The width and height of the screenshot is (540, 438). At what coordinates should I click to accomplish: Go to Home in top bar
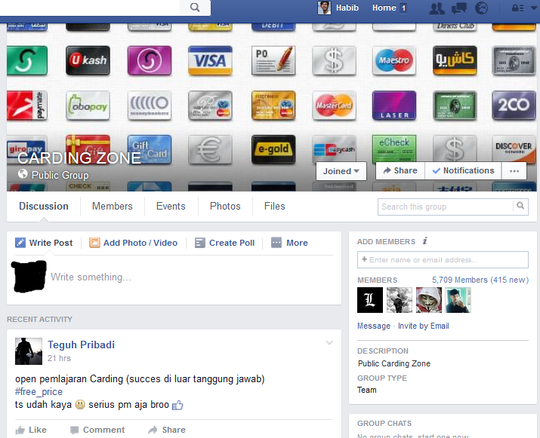pos(384,8)
